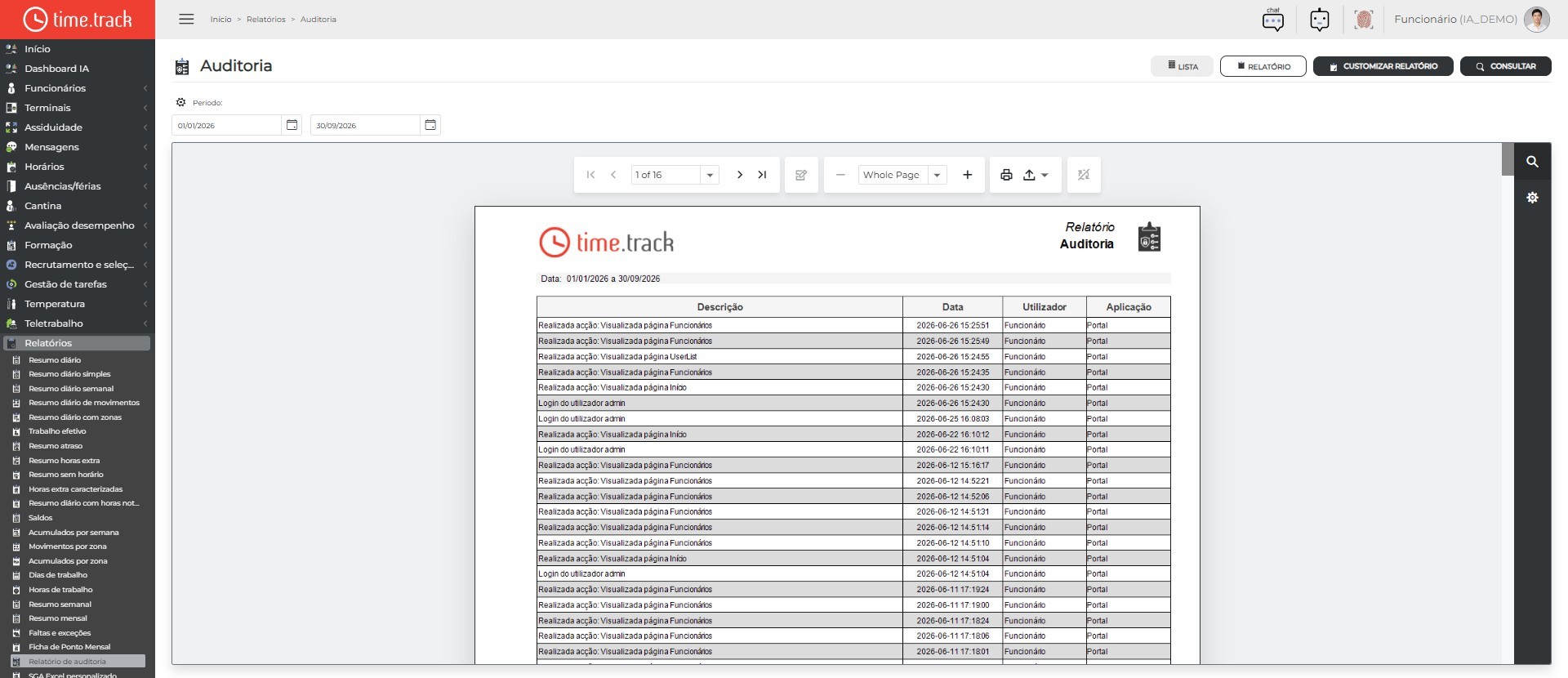
Task: Toggle the hamburger sidebar menu
Action: pos(186,19)
